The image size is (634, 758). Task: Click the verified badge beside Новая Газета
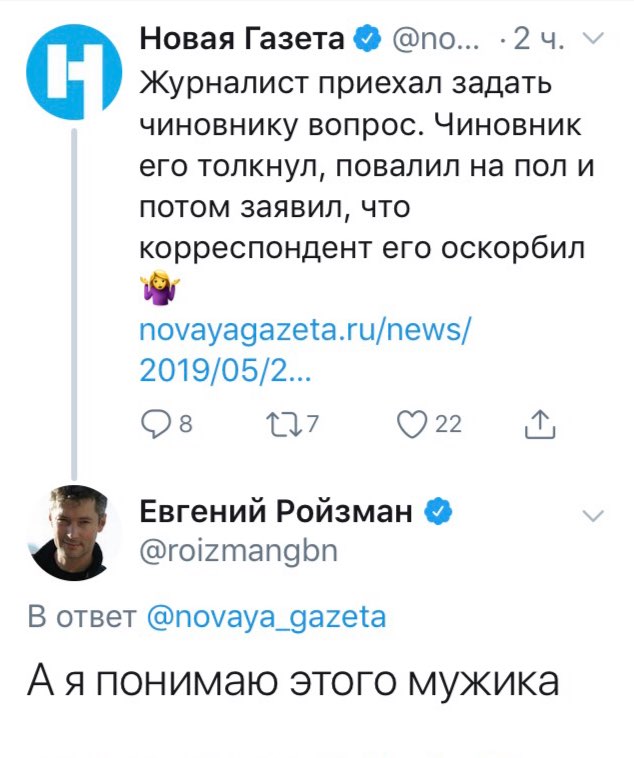click(367, 39)
